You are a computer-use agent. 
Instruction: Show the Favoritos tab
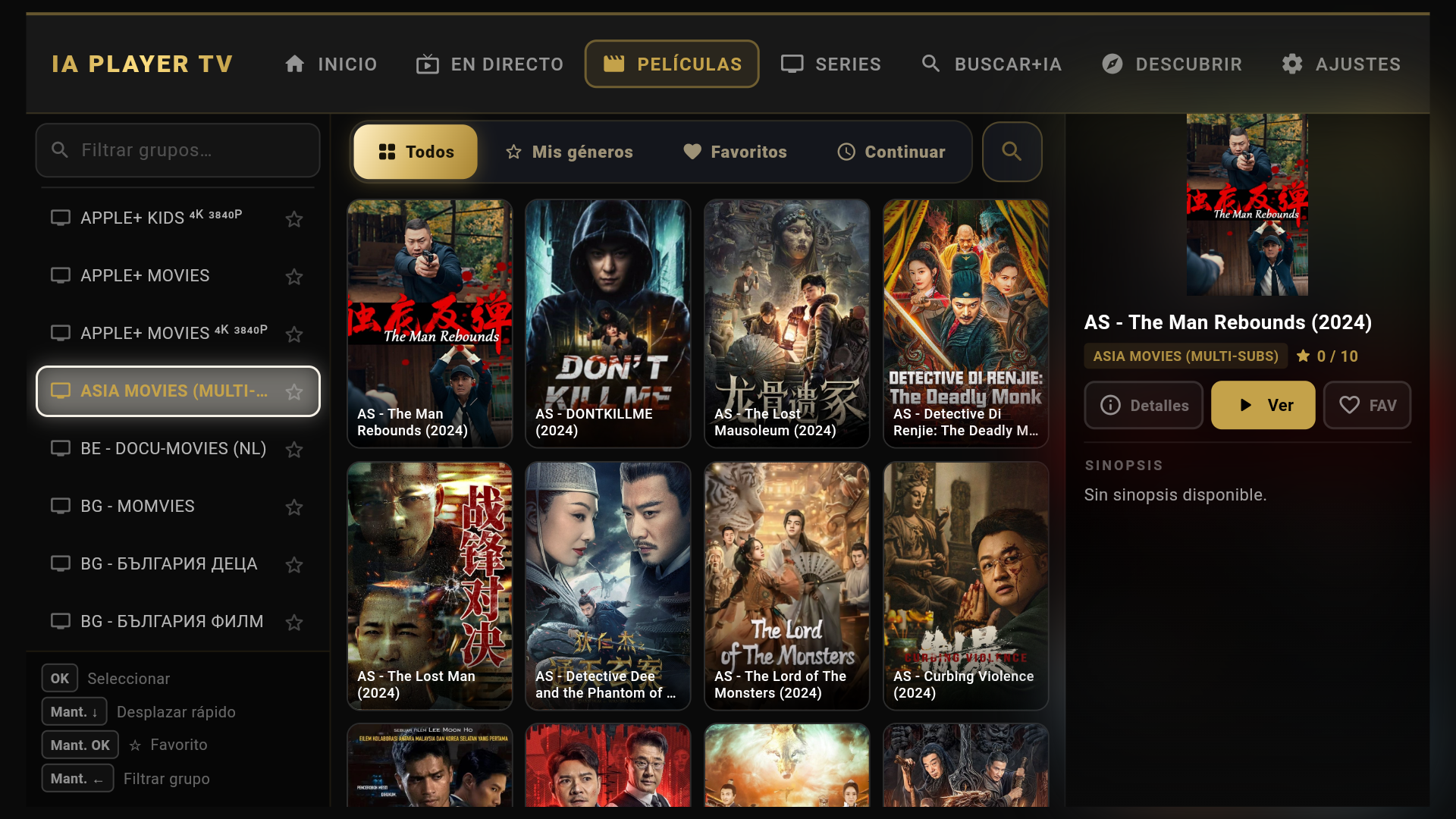coord(735,152)
